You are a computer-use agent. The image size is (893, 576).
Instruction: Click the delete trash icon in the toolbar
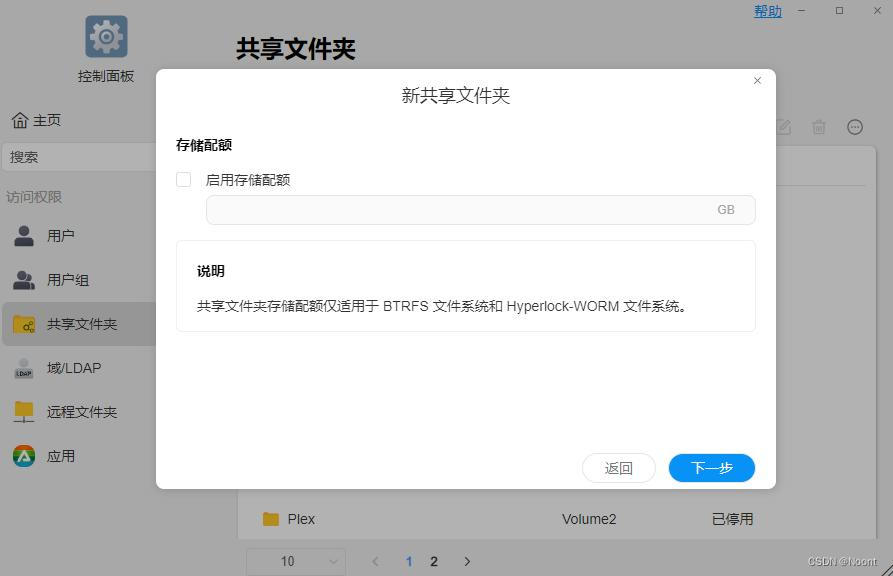[819, 127]
